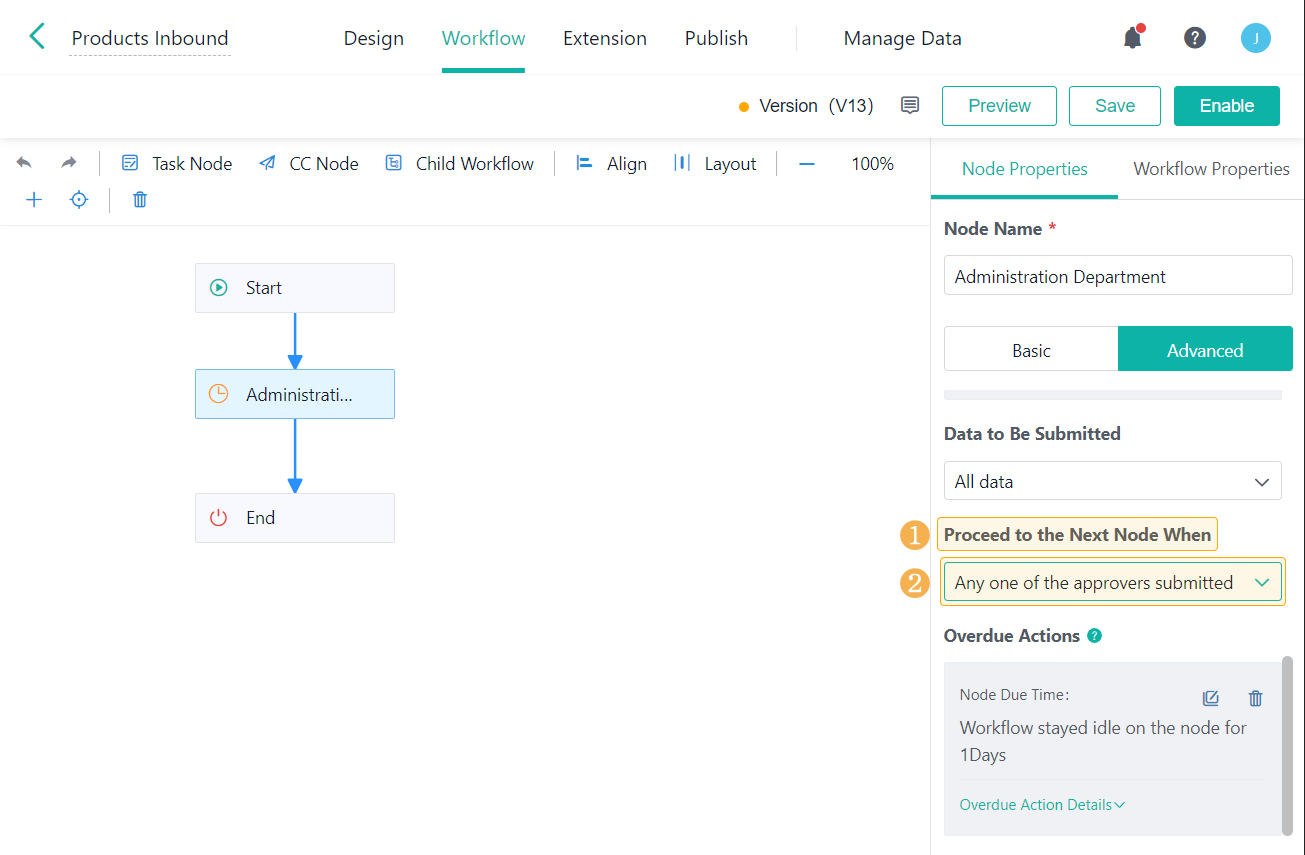Viewport: 1305px width, 855px height.
Task: Delete the Node Due Time overdue action
Action: click(x=1256, y=698)
